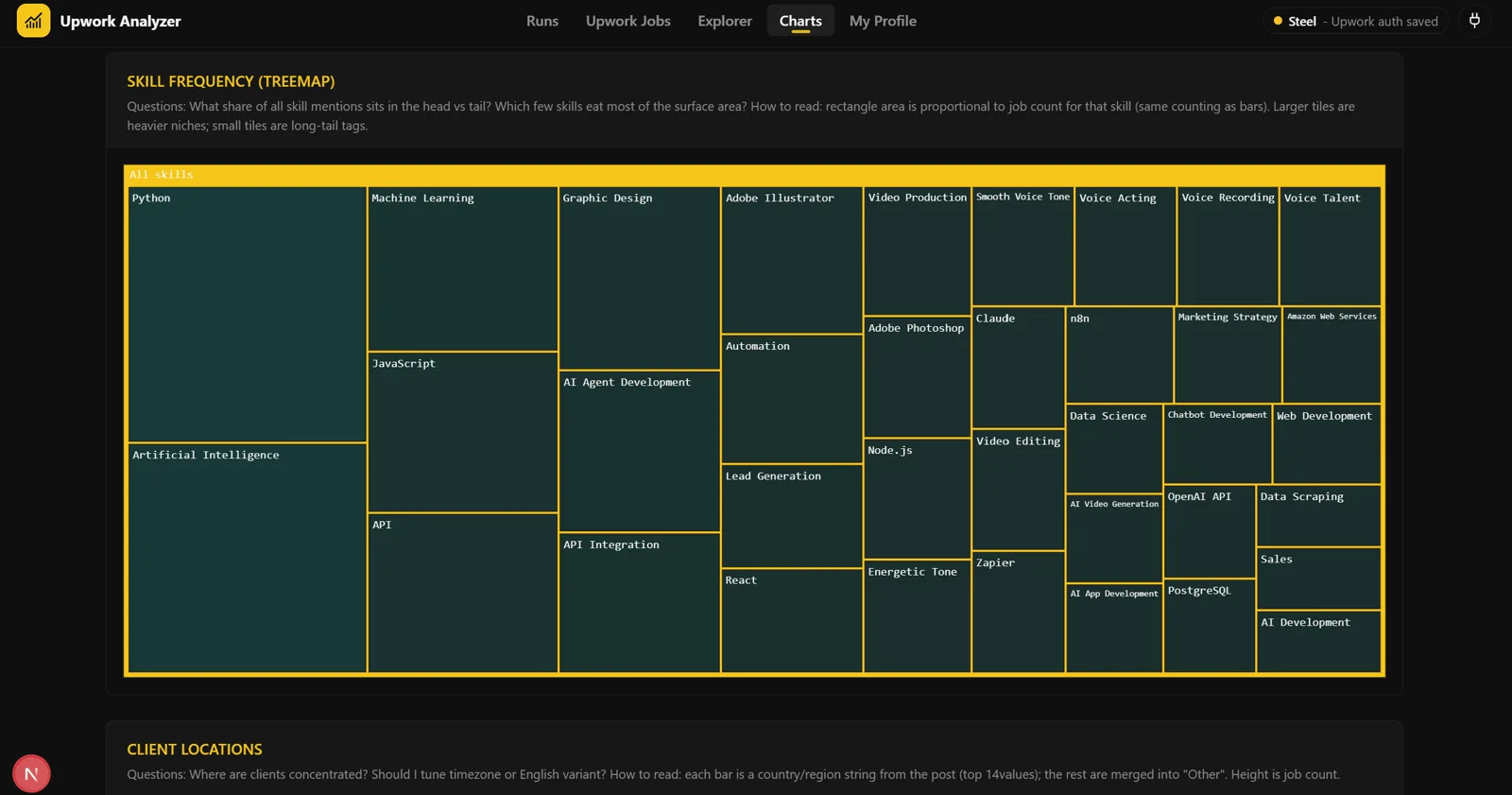
Task: Select the Adobe Illustrator tile
Action: [792, 261]
